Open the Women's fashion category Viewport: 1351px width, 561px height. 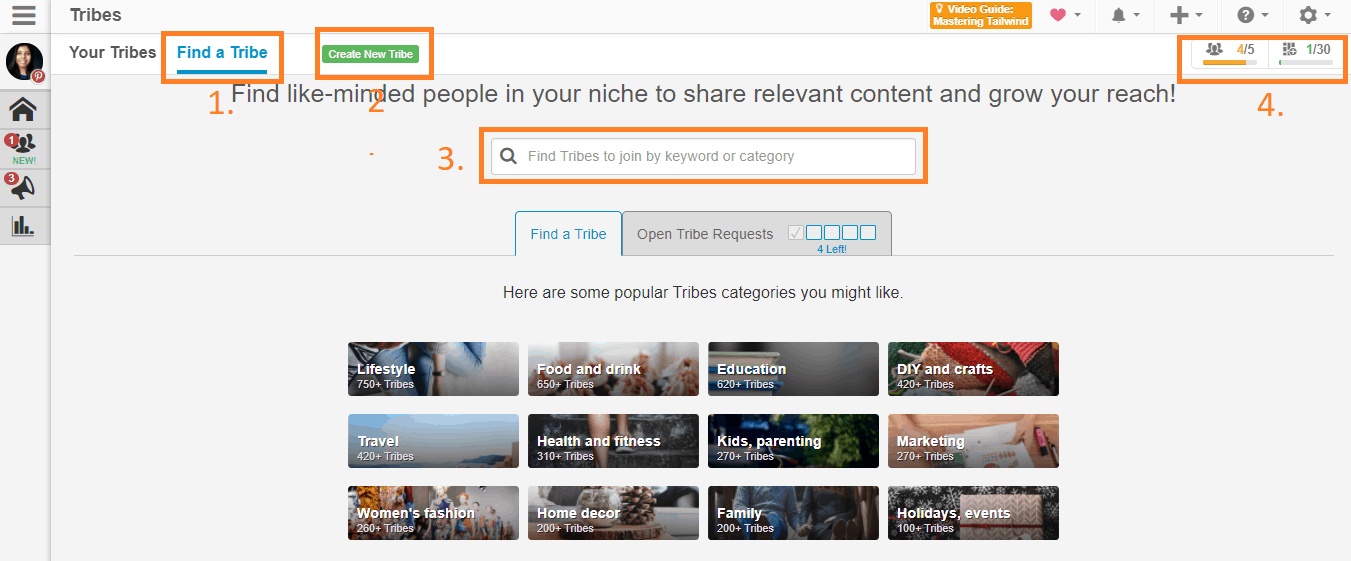pyautogui.click(x=433, y=513)
